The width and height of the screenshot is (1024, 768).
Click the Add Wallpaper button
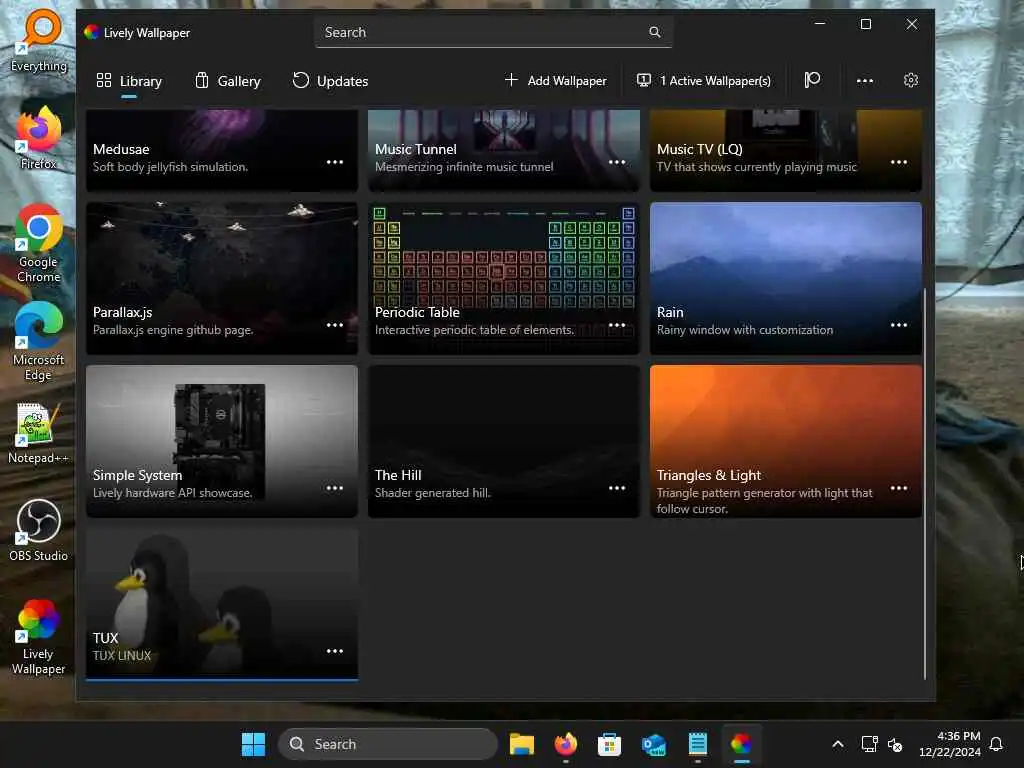point(556,80)
